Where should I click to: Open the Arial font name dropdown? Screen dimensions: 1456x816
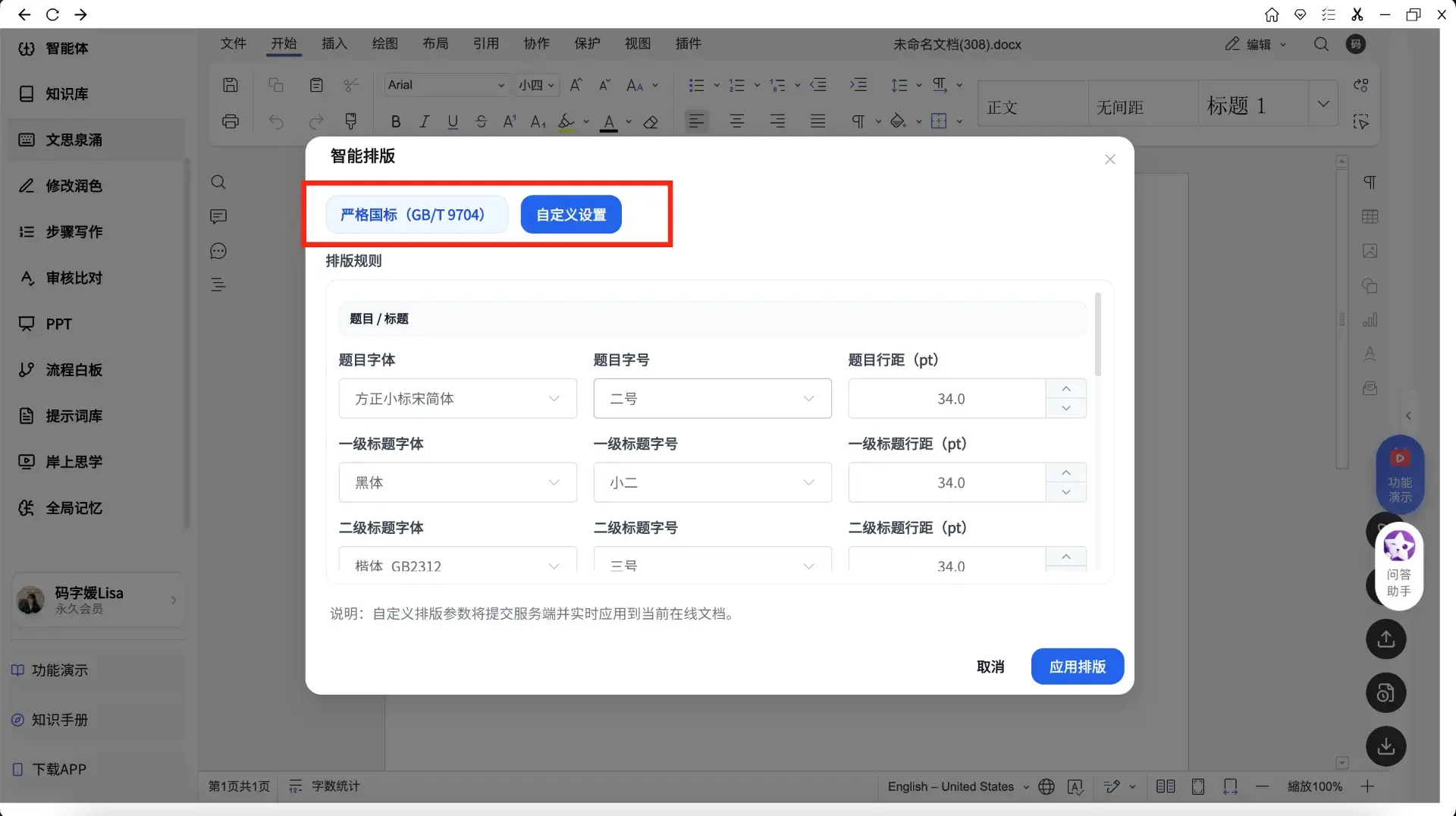pyautogui.click(x=446, y=85)
